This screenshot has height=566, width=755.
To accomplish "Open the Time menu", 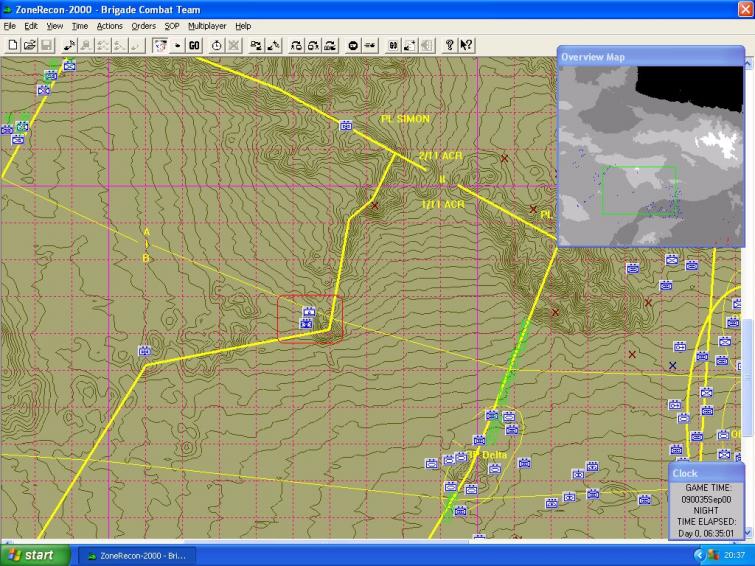I will (x=79, y=25).
